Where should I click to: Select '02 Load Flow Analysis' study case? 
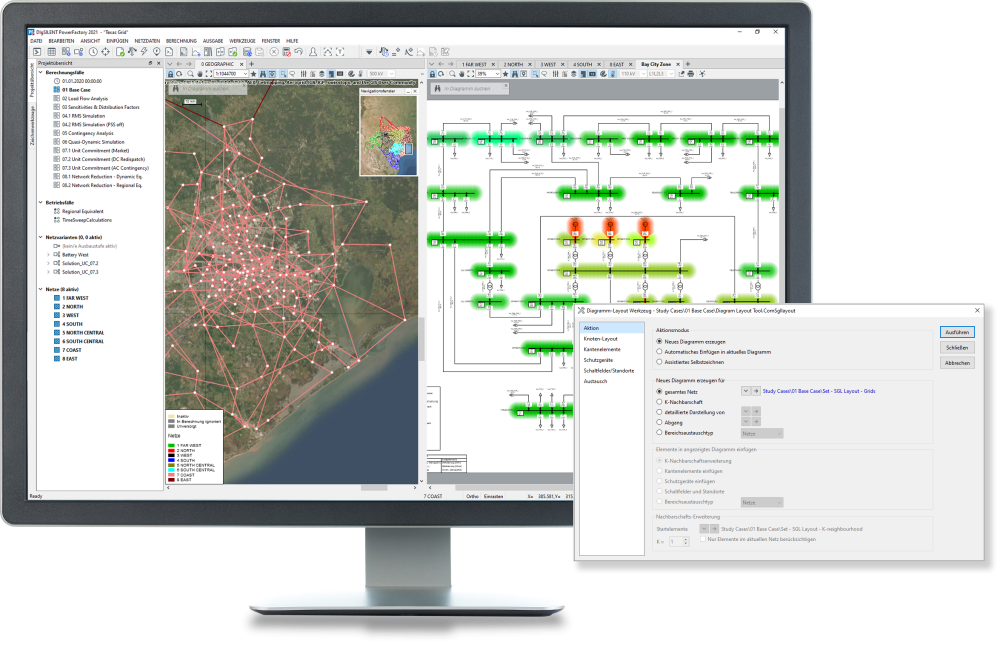(x=85, y=99)
